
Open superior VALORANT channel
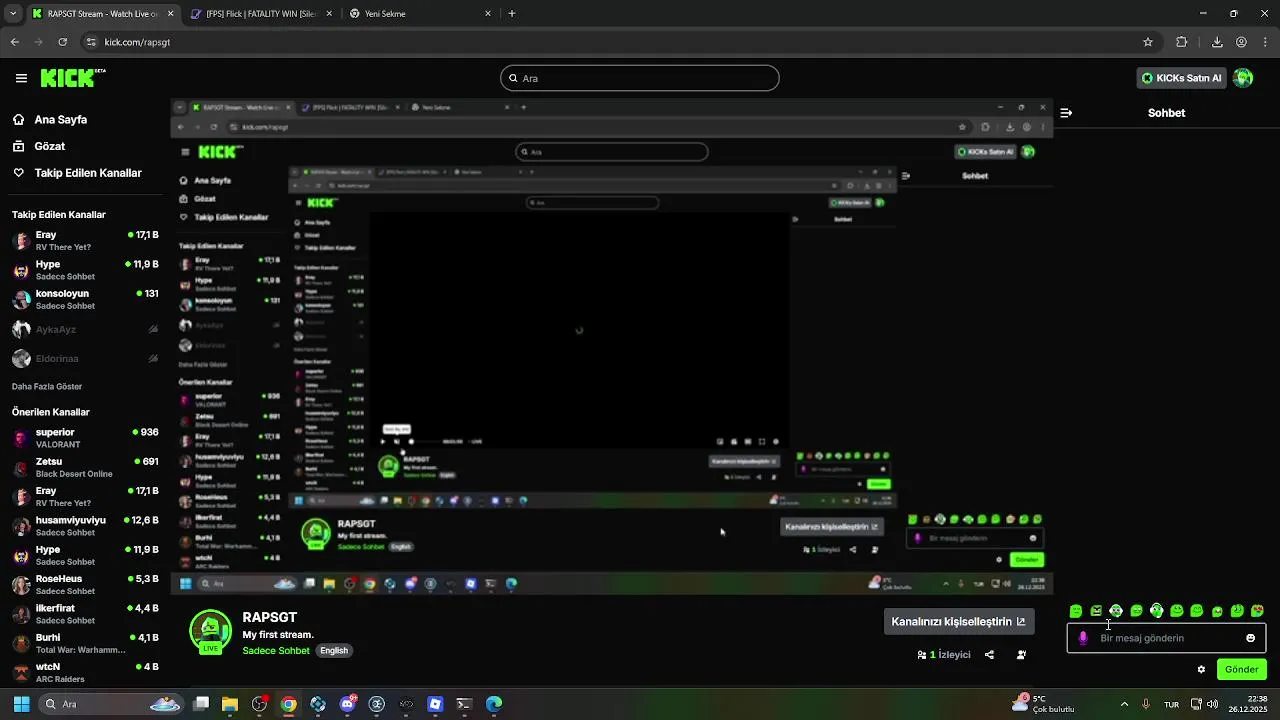(x=85, y=438)
